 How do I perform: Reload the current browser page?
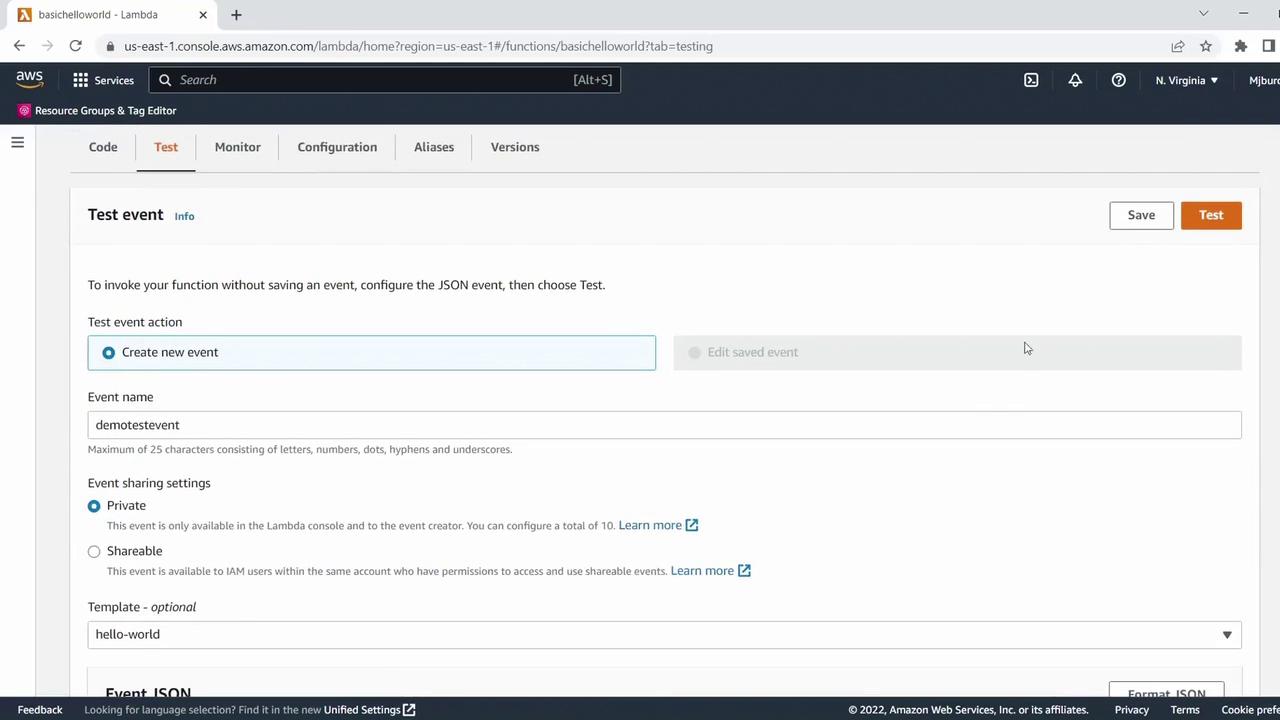[x=75, y=46]
